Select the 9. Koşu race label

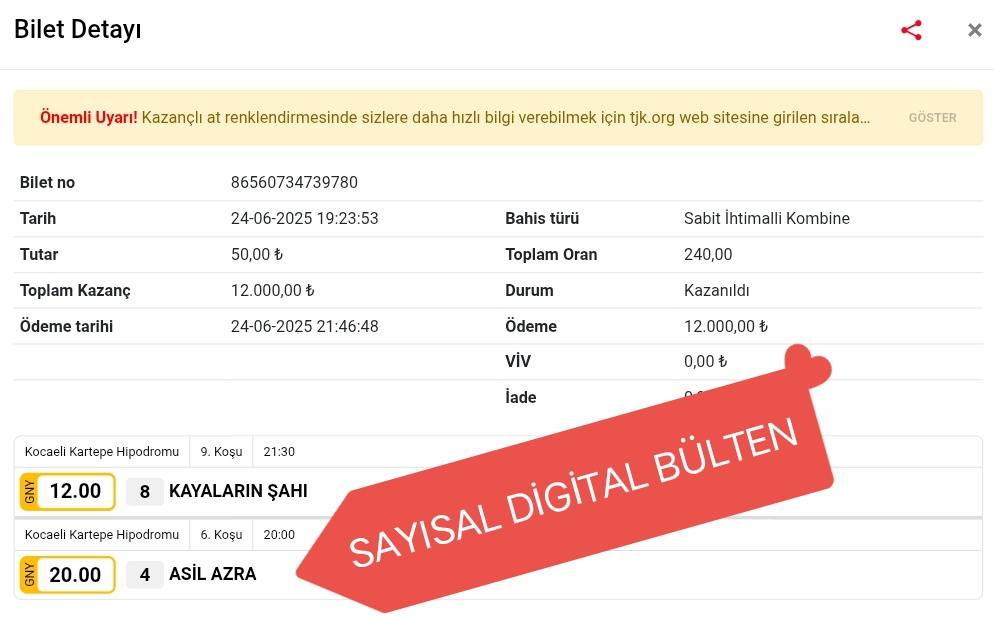coord(221,452)
